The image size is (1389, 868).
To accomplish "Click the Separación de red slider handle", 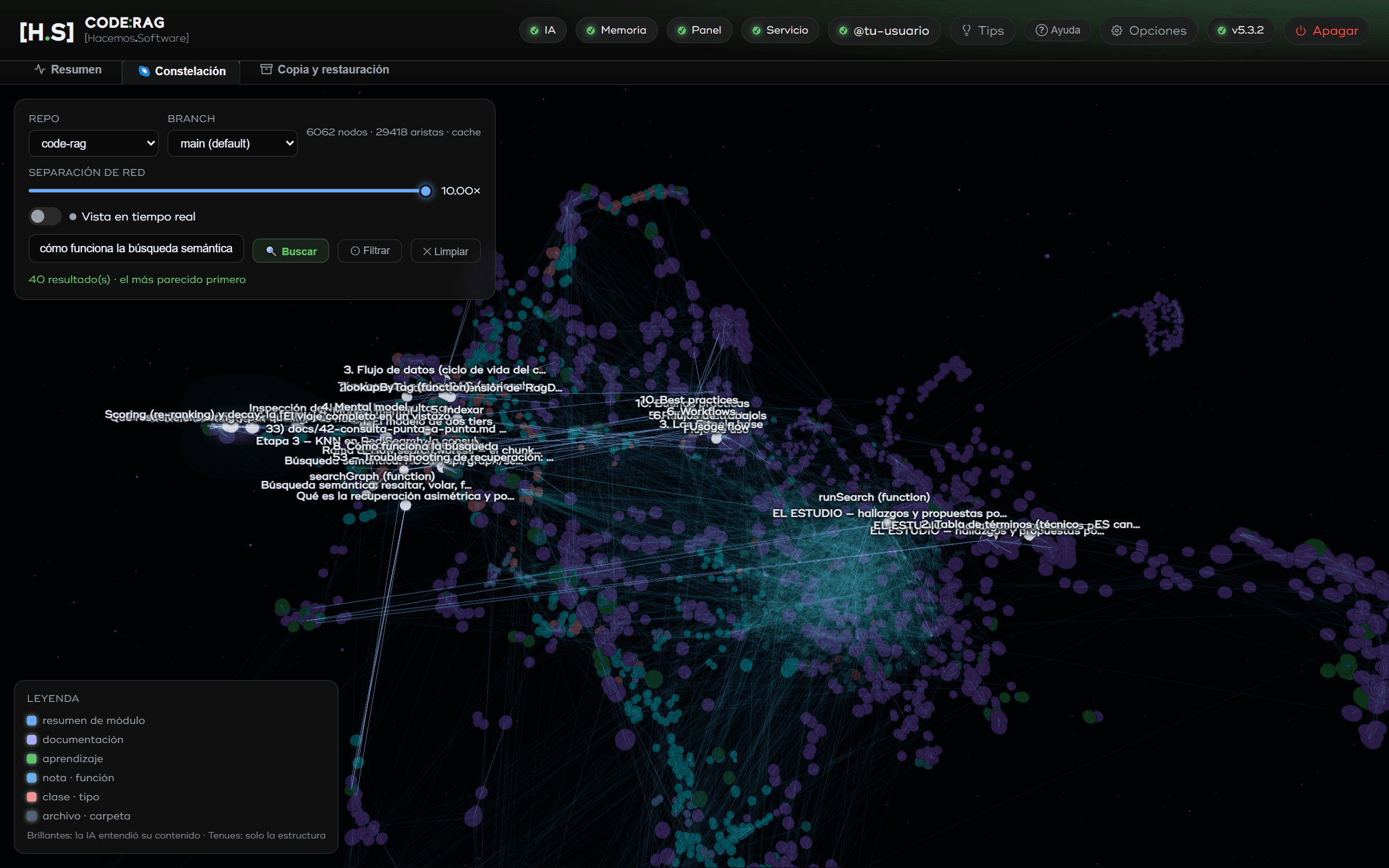I will click(425, 190).
